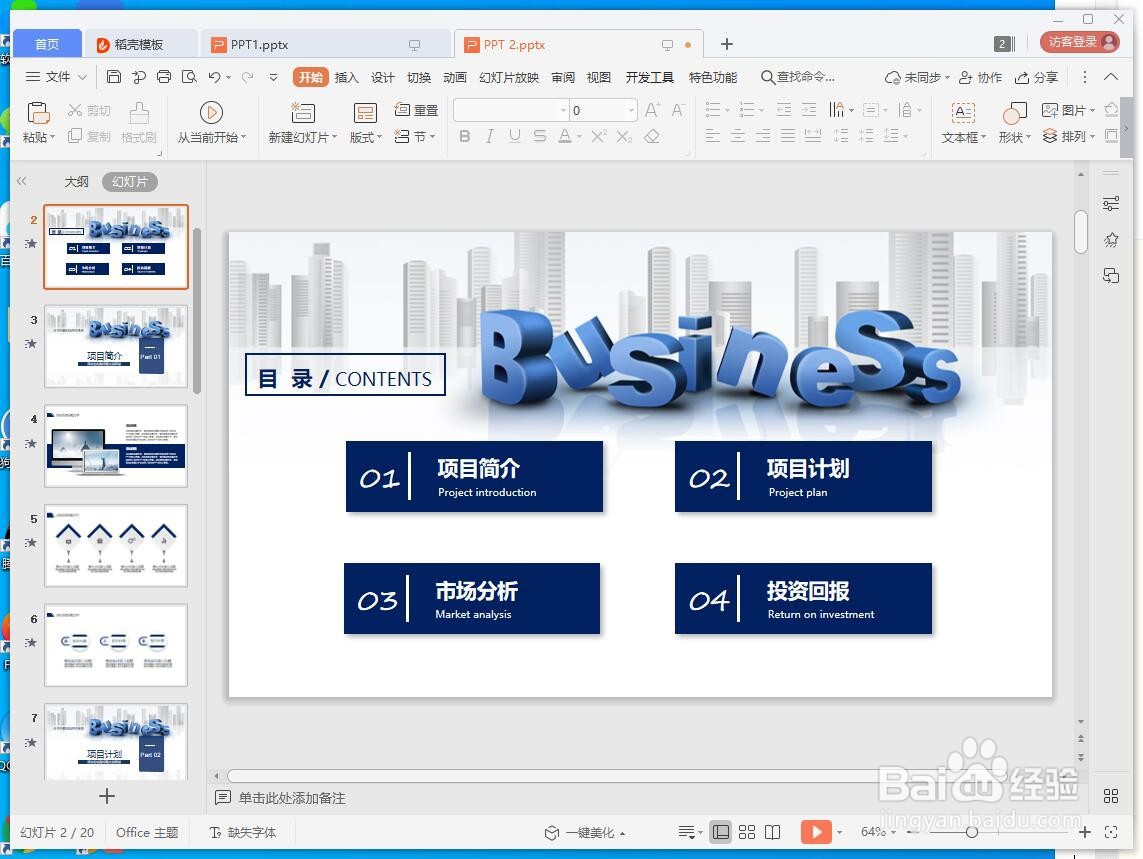Adjust the zoom slider handle
Image resolution: width=1143 pixels, height=859 pixels.
pos(972,832)
